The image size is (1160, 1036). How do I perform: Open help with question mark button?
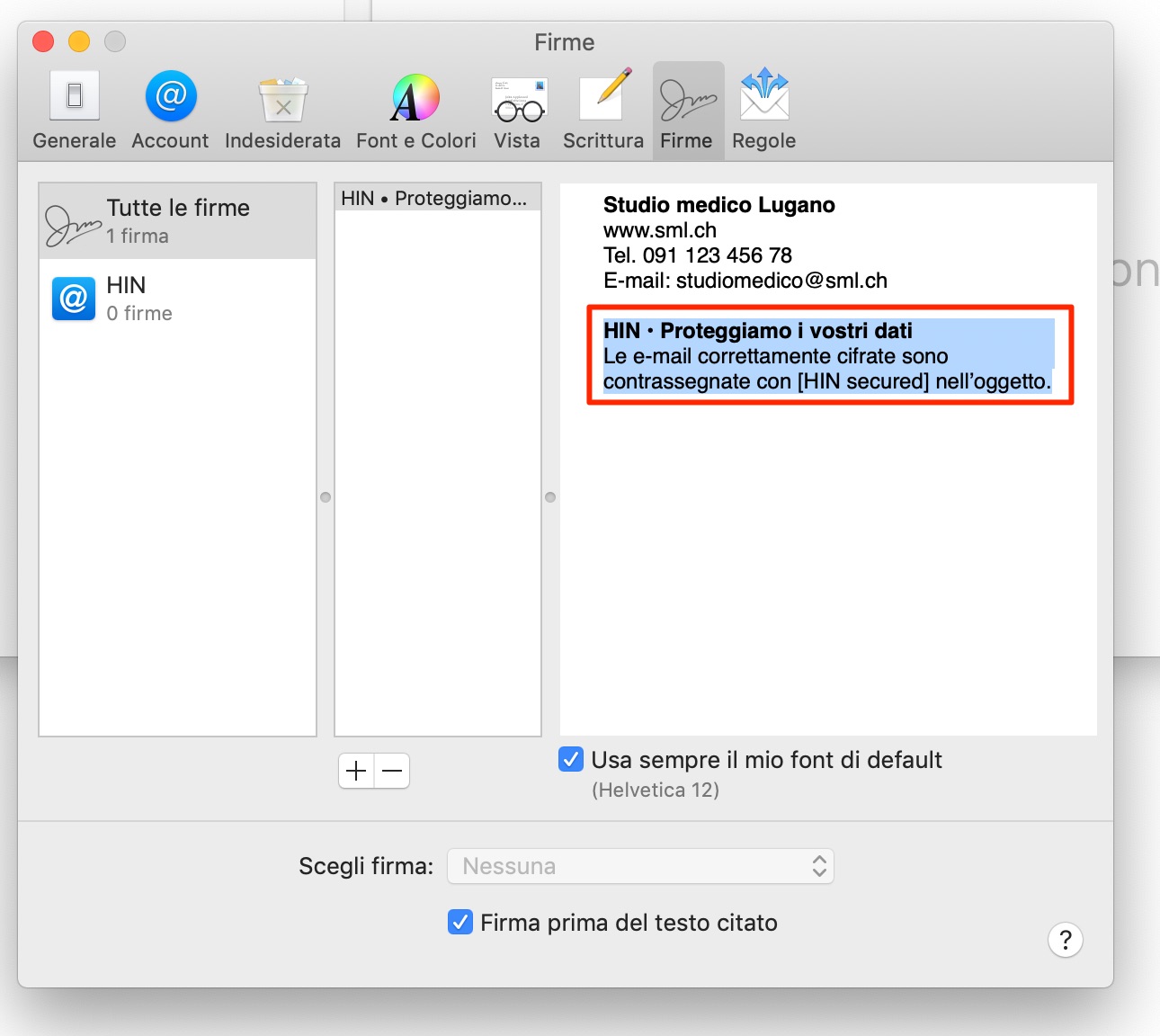1066,940
